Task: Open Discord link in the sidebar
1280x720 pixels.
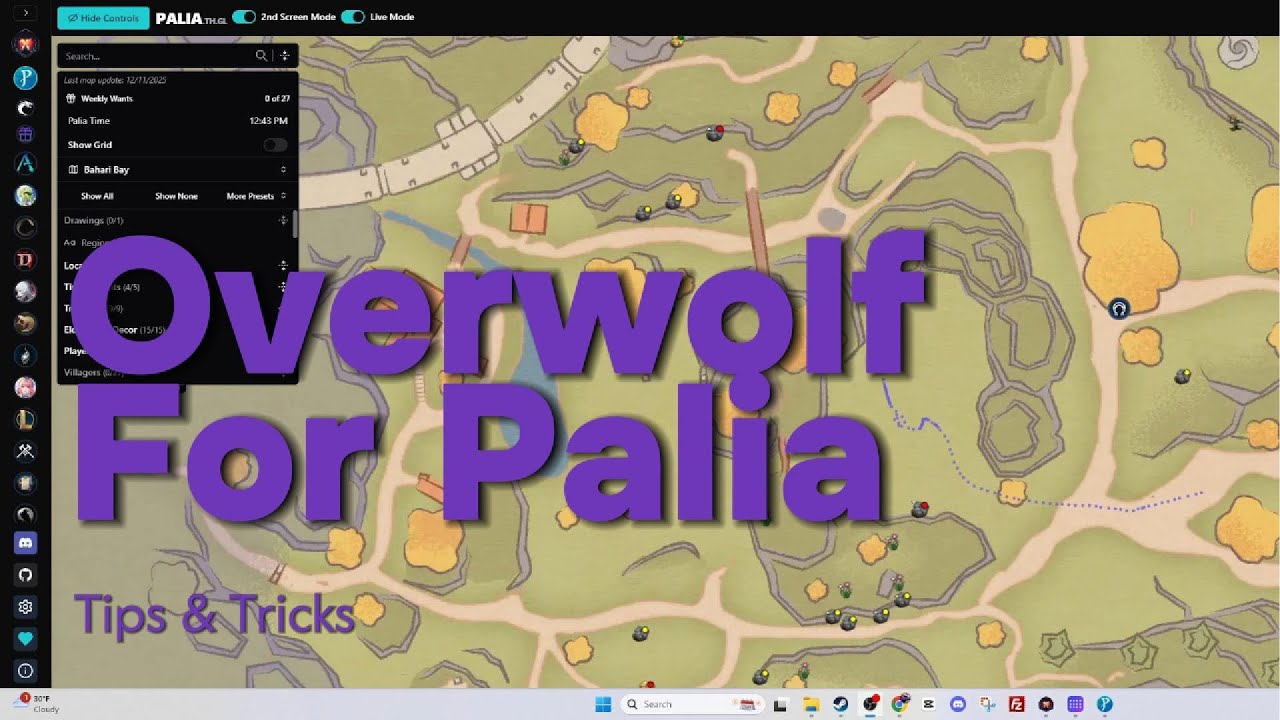Action: pyautogui.click(x=25, y=543)
